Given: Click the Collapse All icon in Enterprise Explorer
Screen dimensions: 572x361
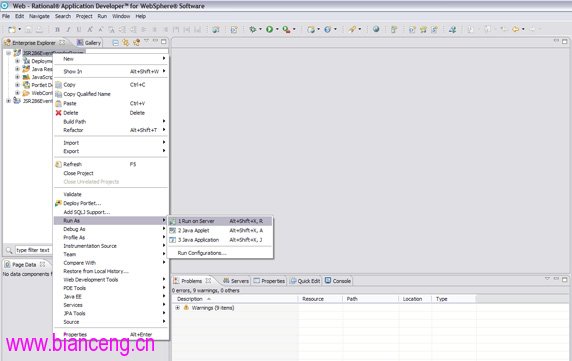Looking at the screenshot, I should click(x=115, y=43).
